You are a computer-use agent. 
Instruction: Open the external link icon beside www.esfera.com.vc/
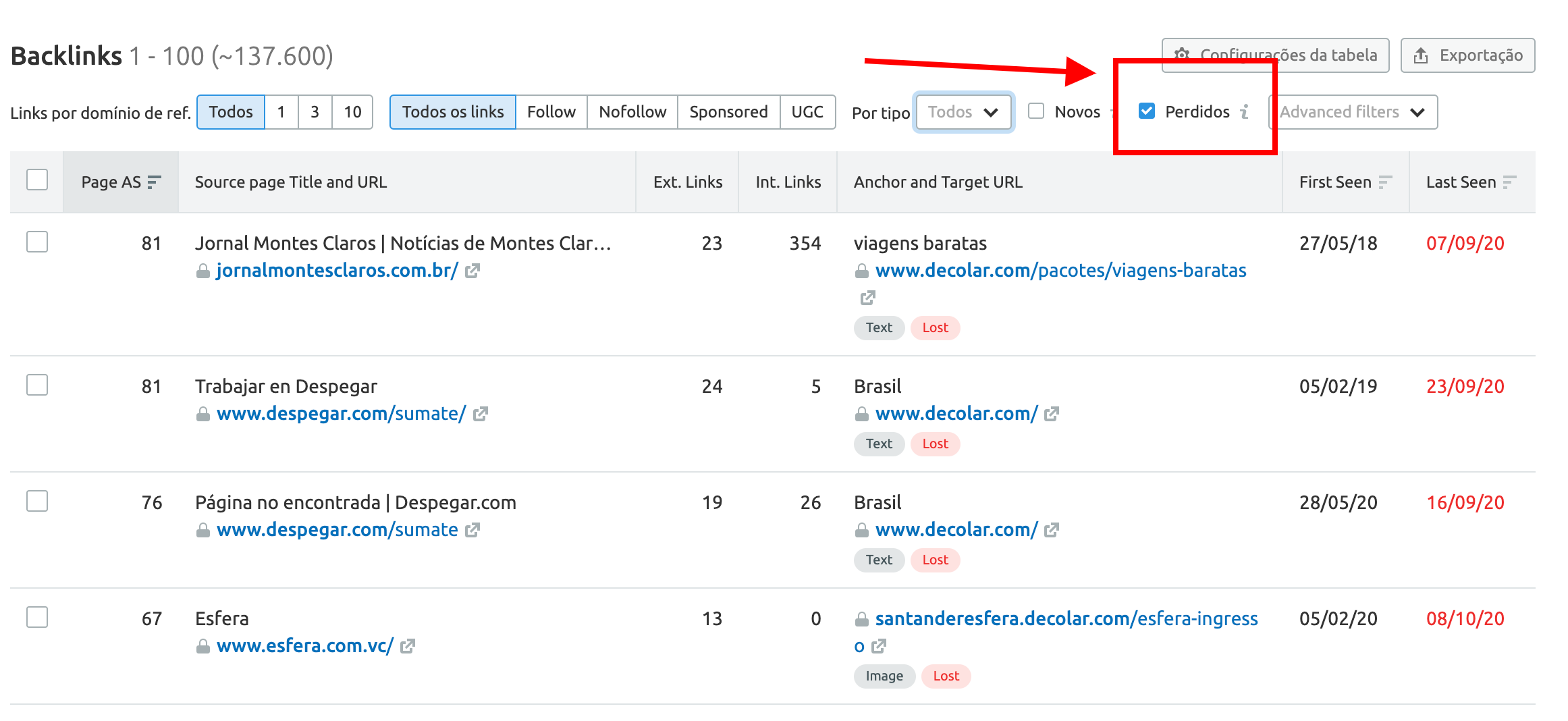pos(407,646)
